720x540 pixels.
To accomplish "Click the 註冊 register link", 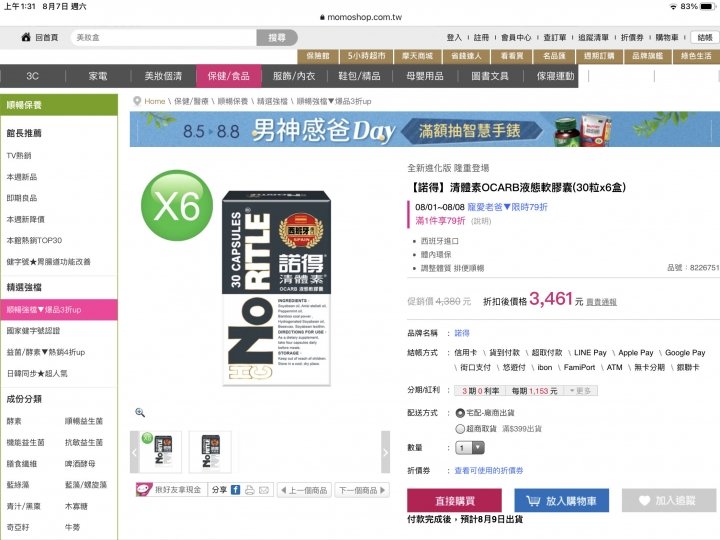I will 481,38.
